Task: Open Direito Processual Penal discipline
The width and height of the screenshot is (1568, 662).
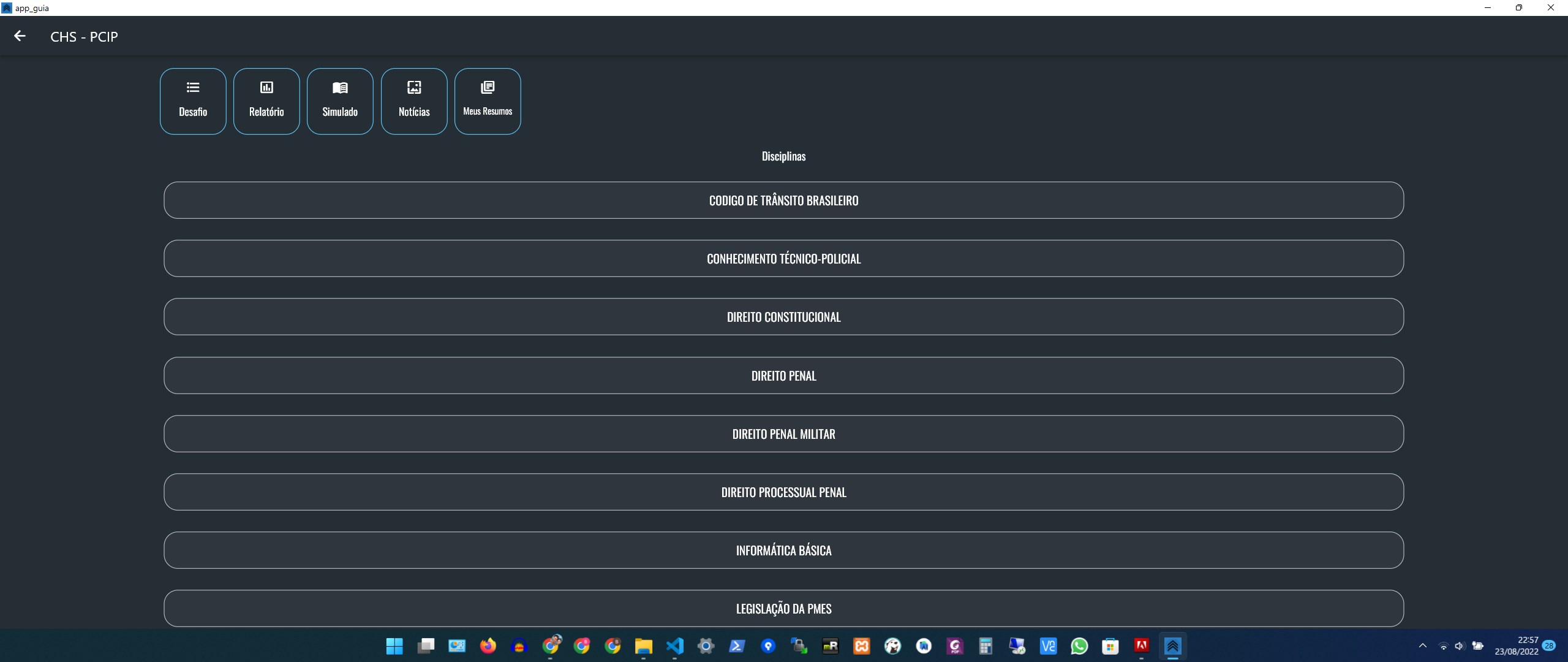Action: (783, 492)
